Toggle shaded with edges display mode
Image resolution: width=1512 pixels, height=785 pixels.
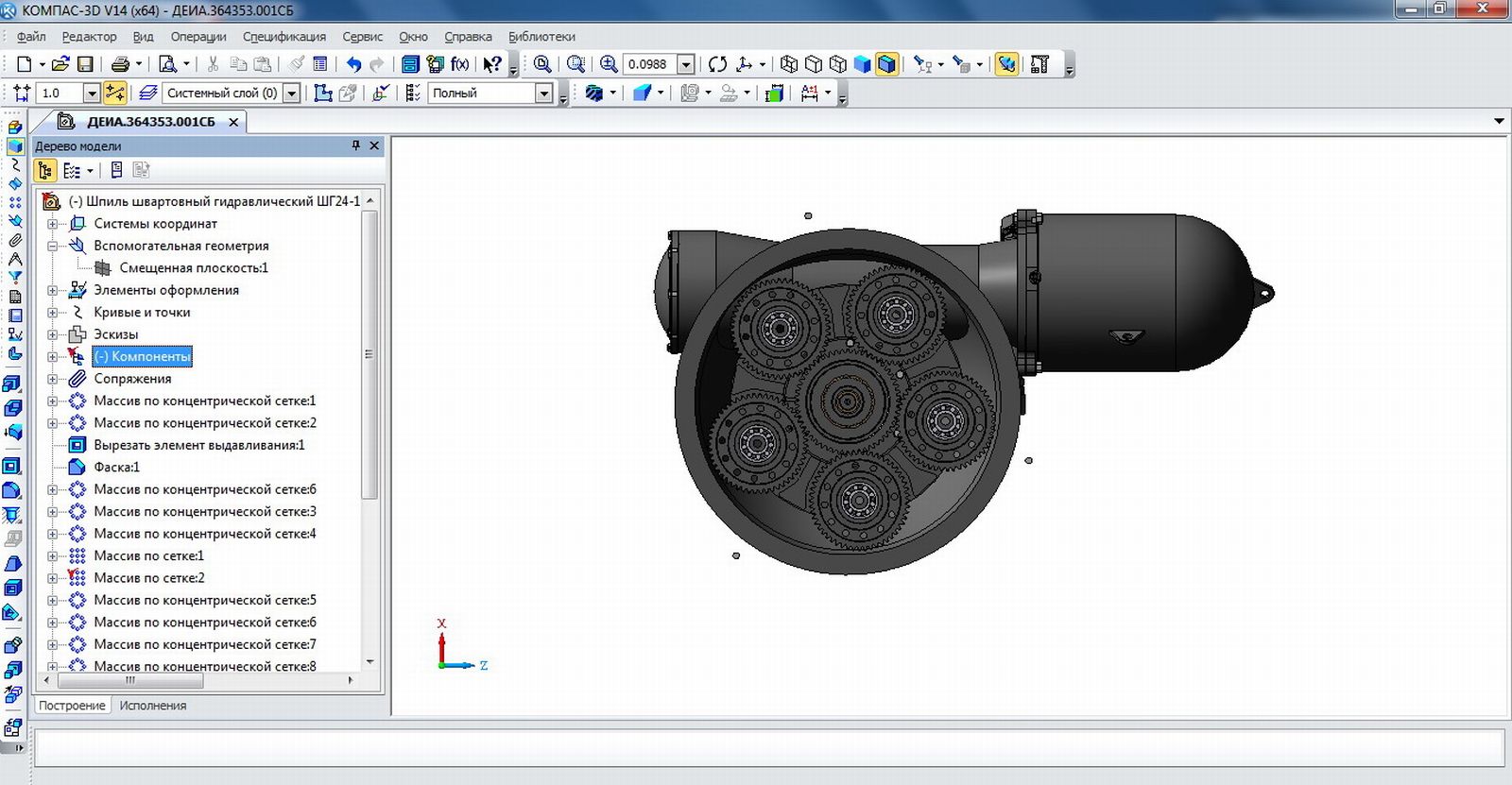click(x=886, y=64)
